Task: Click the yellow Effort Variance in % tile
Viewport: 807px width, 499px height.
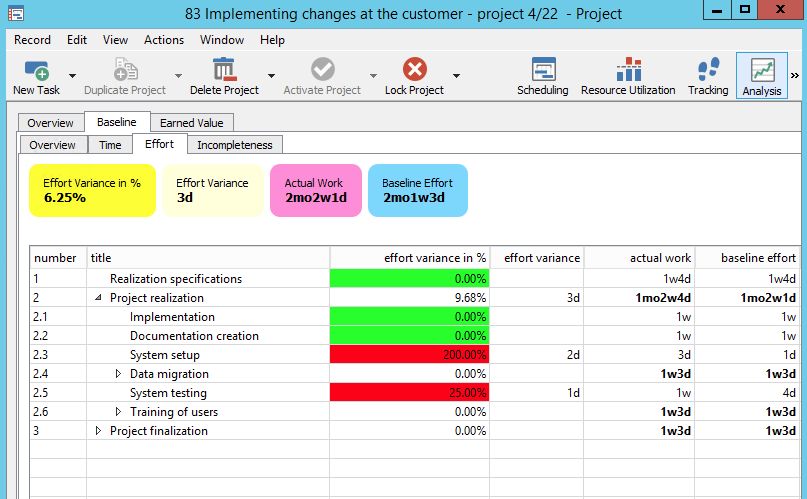Action: 92,190
